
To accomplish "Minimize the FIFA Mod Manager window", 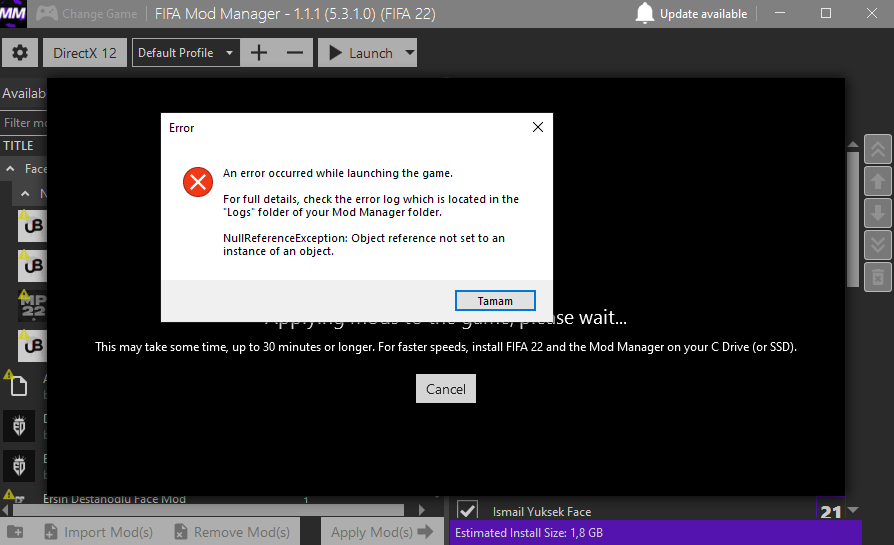I will coord(780,13).
